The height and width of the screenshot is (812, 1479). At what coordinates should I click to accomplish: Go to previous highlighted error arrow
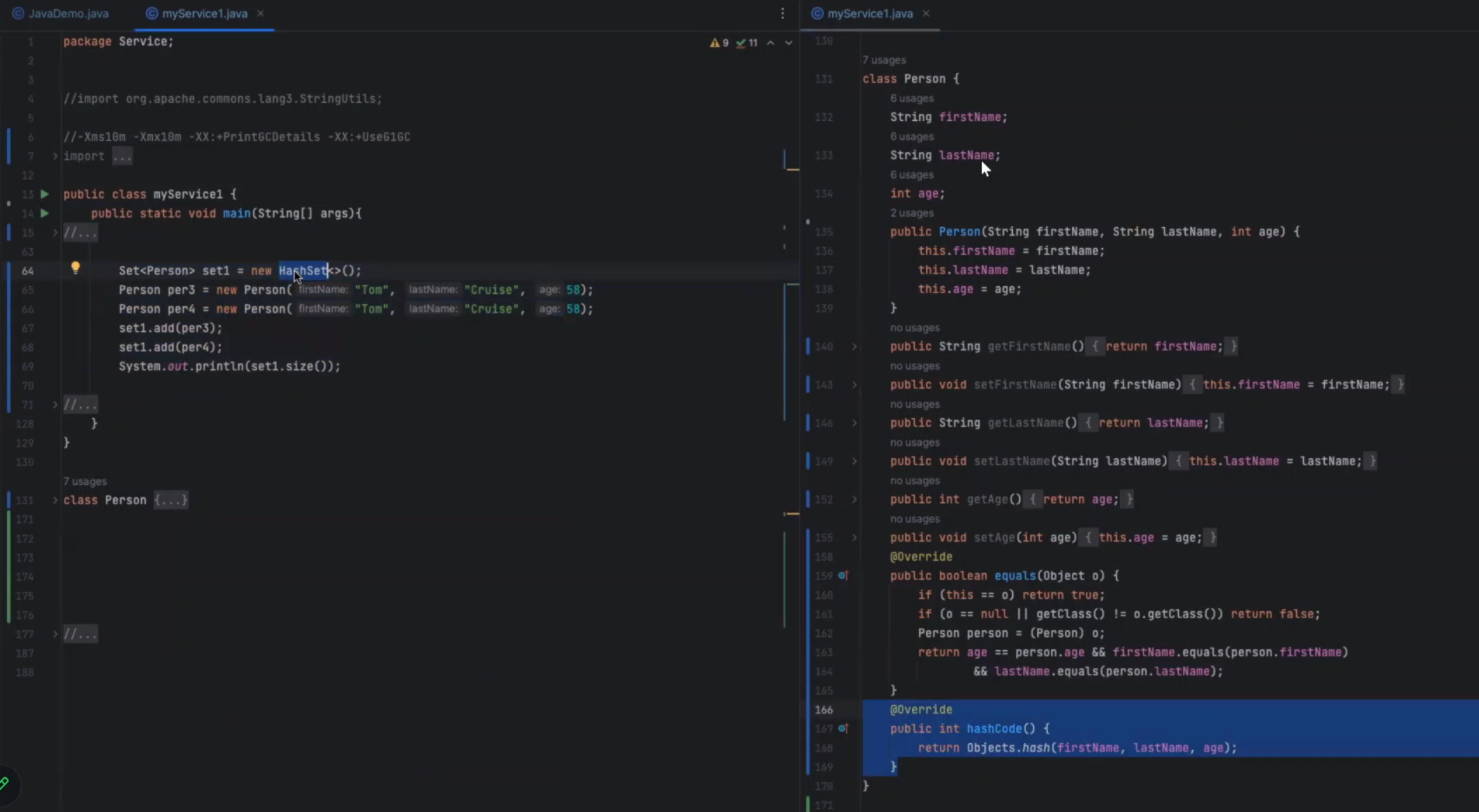click(770, 43)
